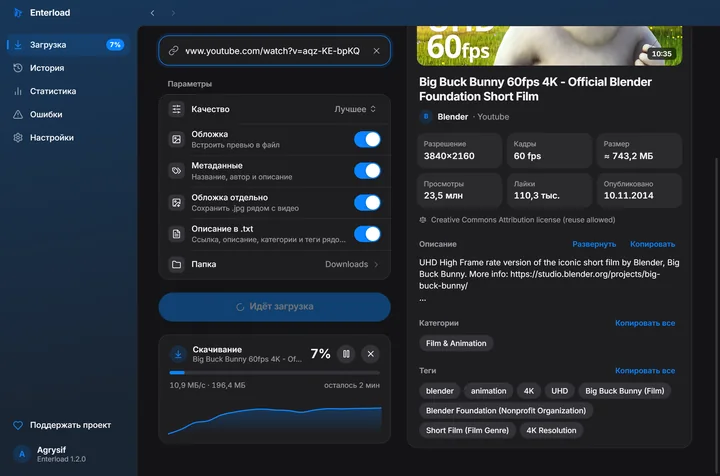This screenshot has height=476, width=720.
Task: Focus the YouTube URL input field
Action: (x=273, y=51)
